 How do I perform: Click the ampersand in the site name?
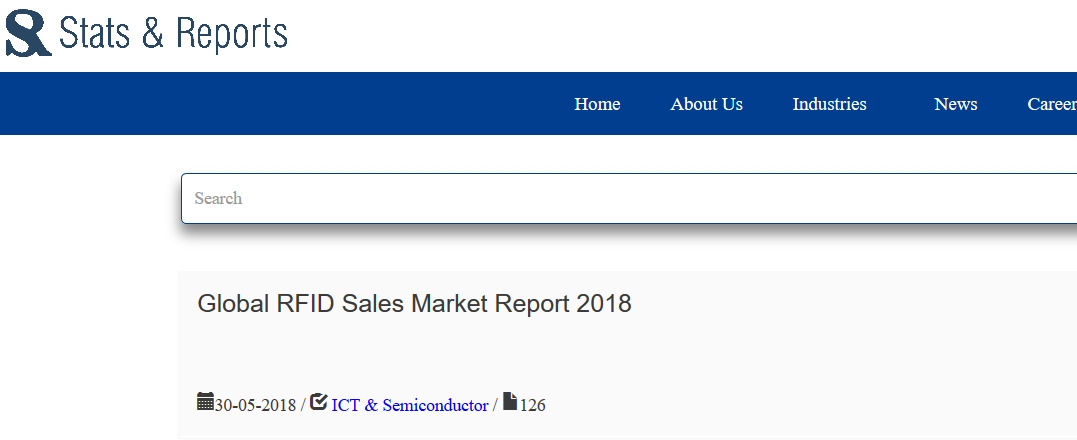tap(152, 33)
